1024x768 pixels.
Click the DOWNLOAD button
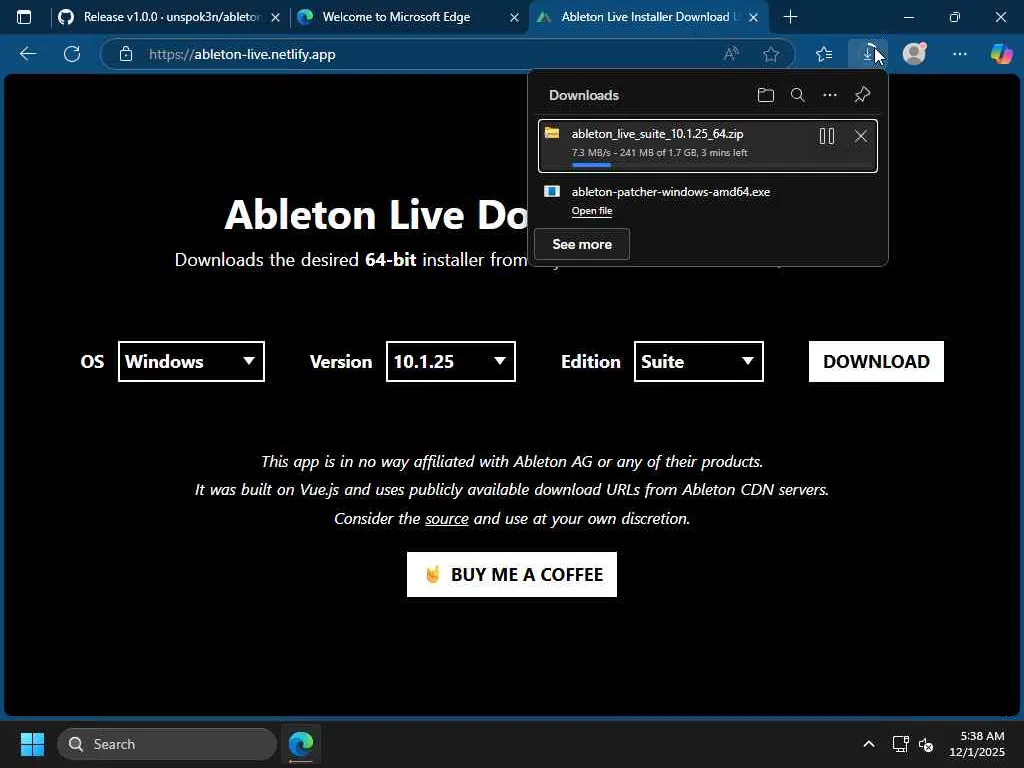click(x=876, y=361)
